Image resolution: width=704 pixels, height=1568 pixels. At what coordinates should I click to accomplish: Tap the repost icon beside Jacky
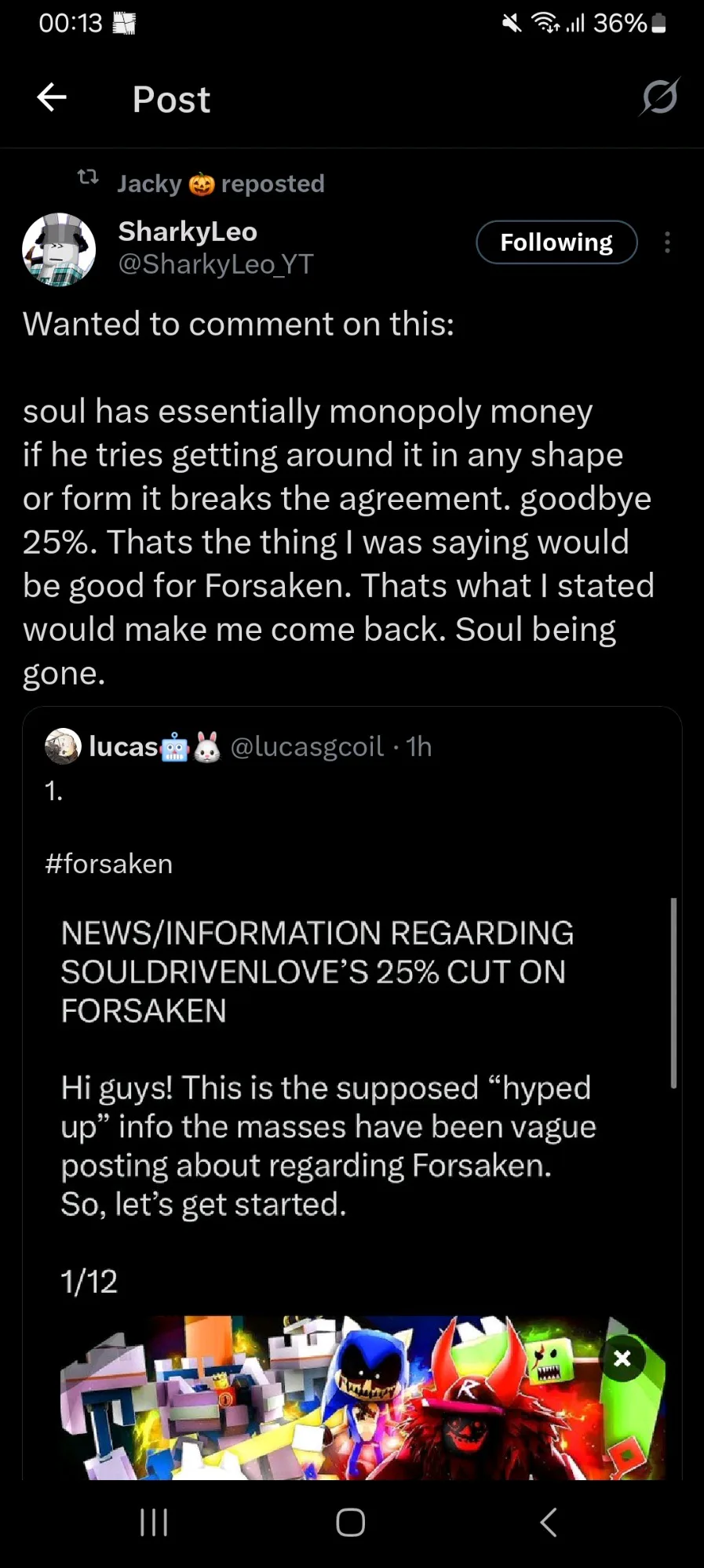click(88, 179)
